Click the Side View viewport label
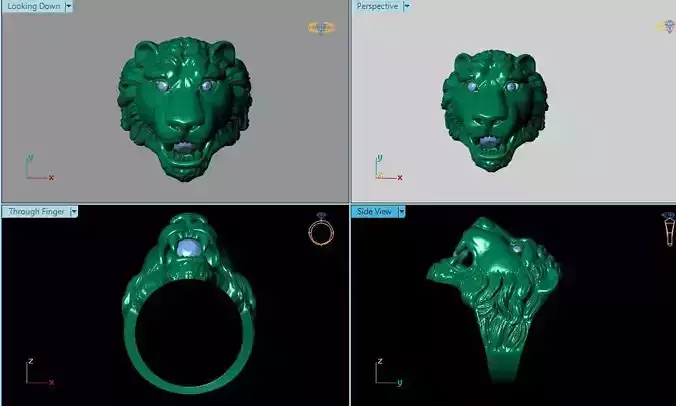This screenshot has width=676, height=406. [x=374, y=212]
